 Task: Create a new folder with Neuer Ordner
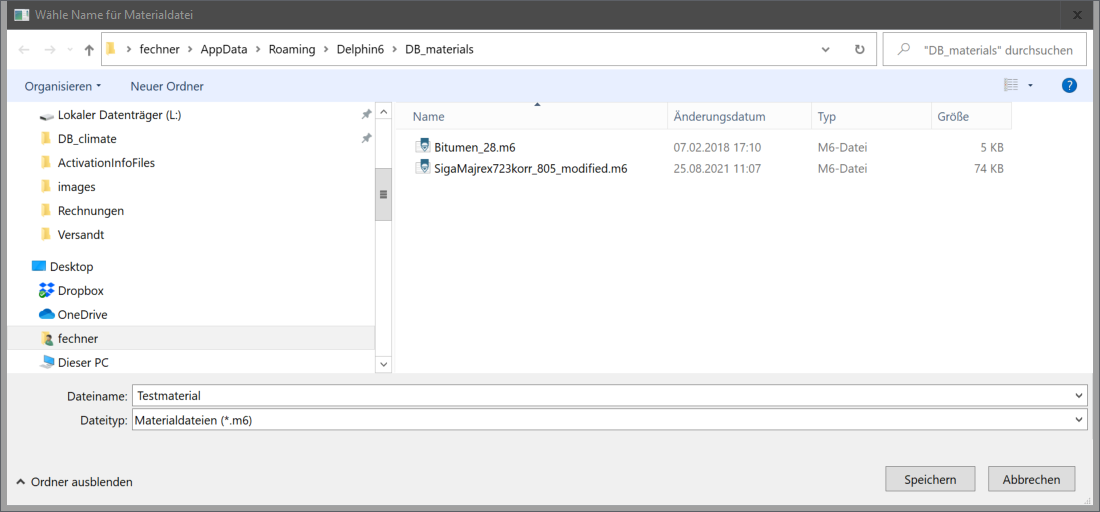point(167,86)
